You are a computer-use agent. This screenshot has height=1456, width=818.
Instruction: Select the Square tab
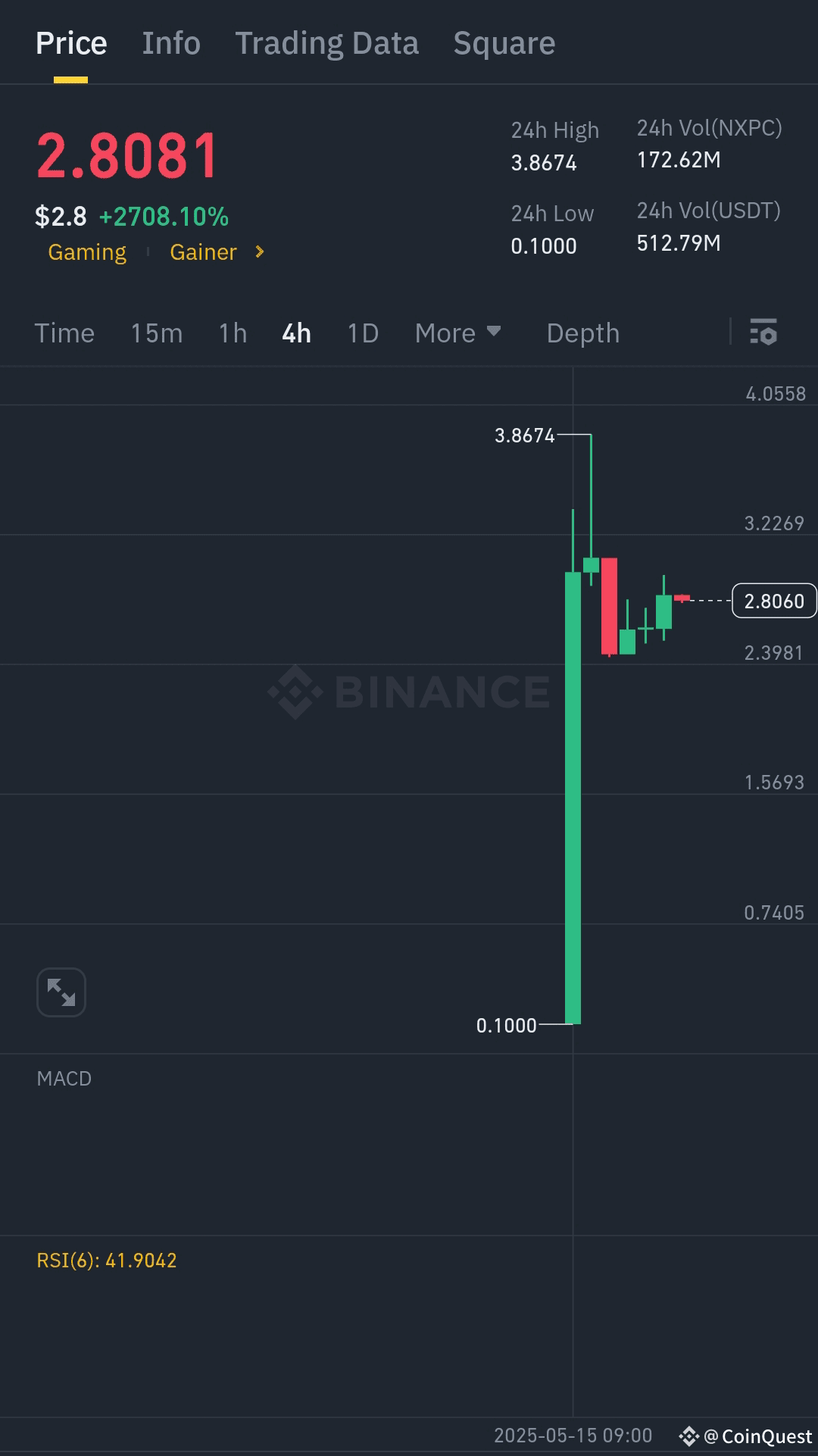pyautogui.click(x=504, y=42)
